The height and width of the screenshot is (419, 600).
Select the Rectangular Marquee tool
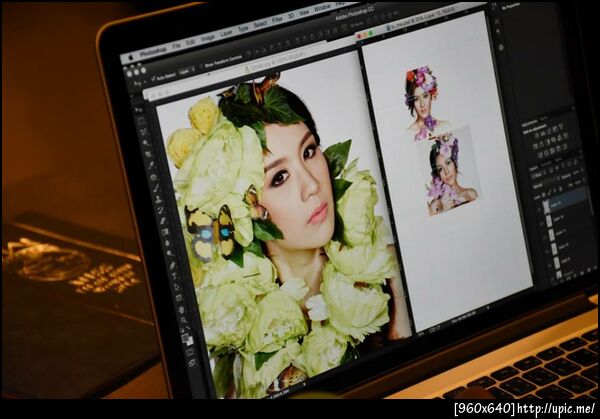(x=142, y=120)
